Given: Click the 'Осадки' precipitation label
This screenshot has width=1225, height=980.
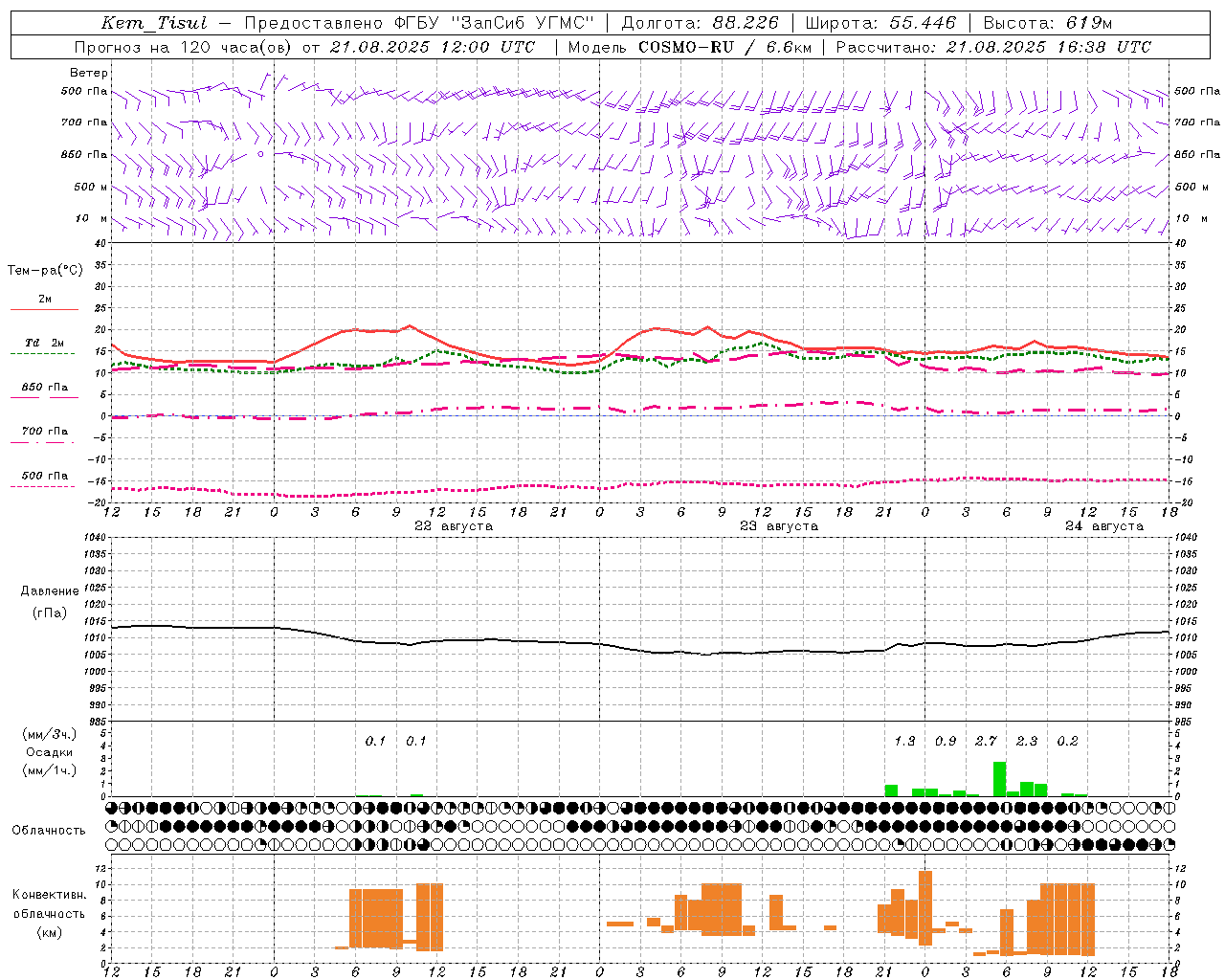Looking at the screenshot, I should click(x=50, y=752).
